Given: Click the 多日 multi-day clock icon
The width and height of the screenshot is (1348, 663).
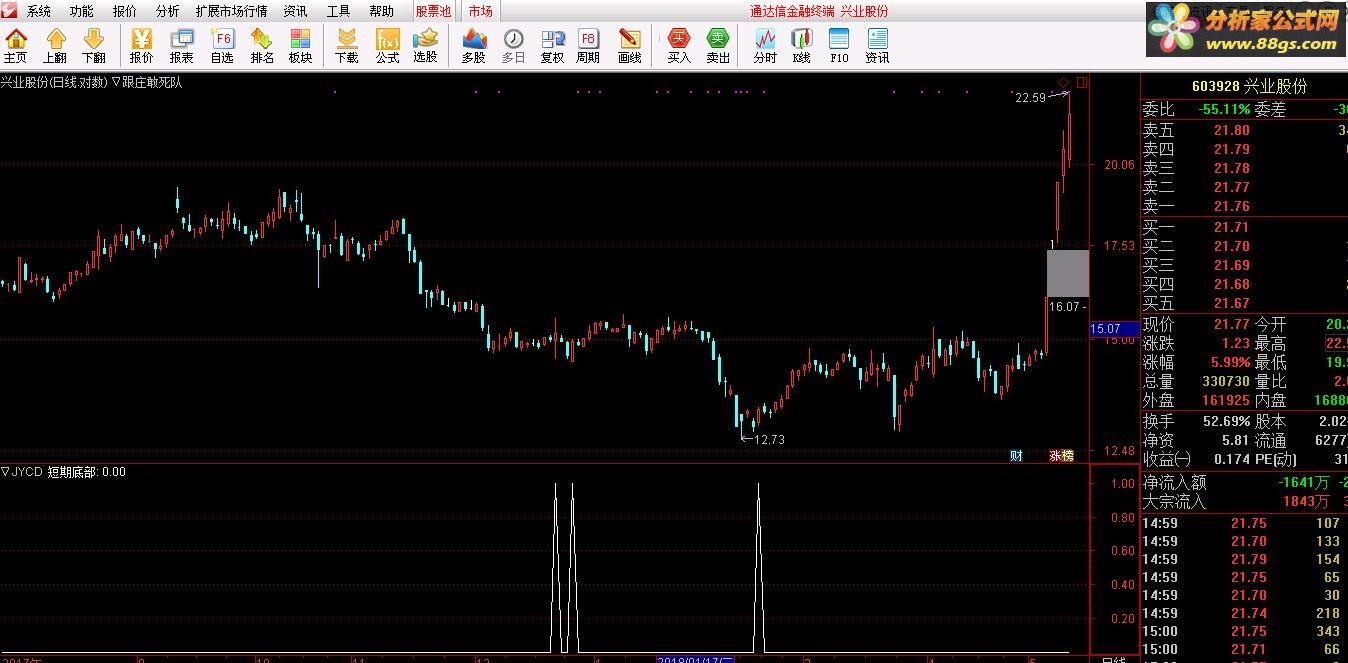Looking at the screenshot, I should point(513,46).
